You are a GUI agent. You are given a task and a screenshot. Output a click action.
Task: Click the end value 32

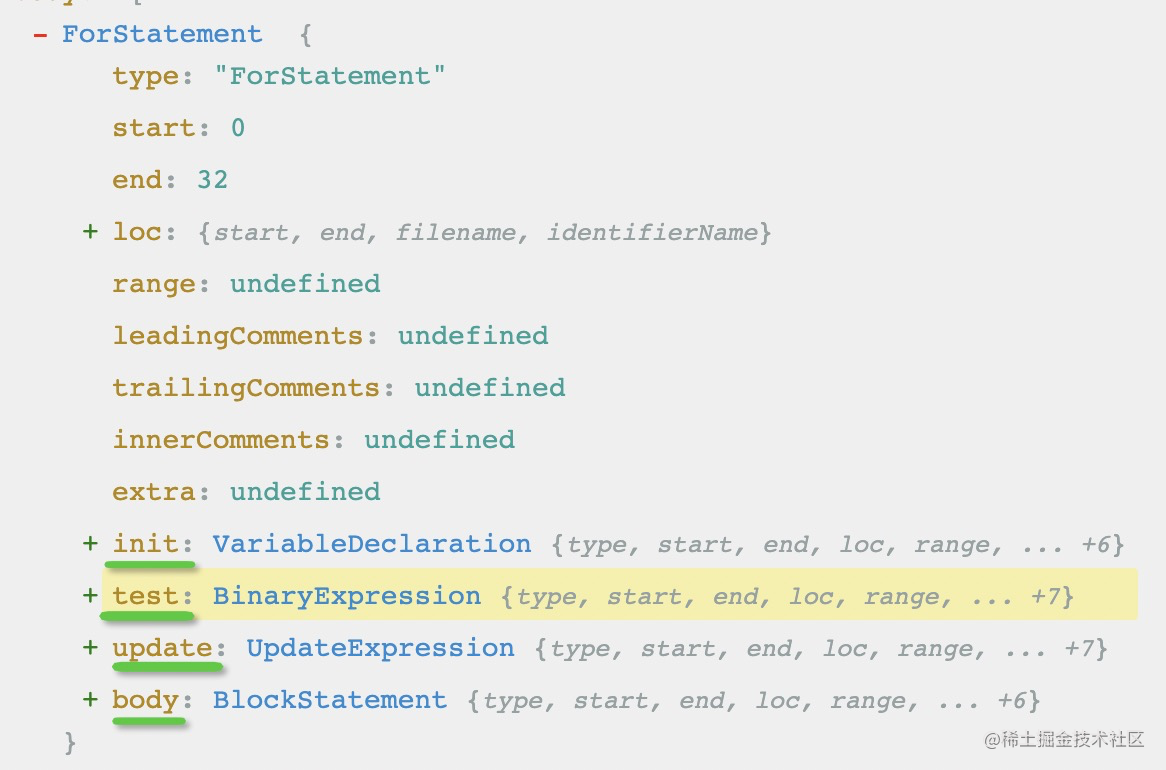tap(213, 180)
